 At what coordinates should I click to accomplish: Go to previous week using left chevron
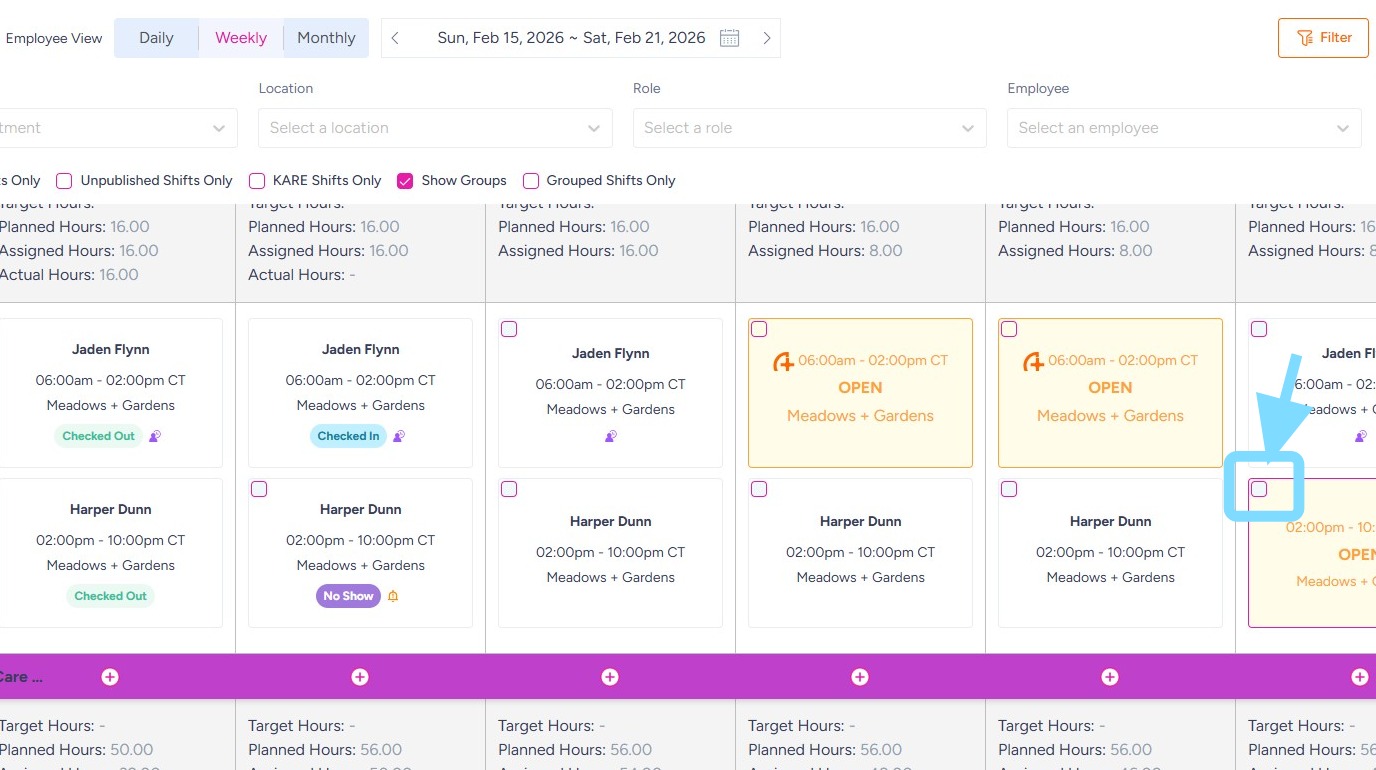(x=396, y=38)
